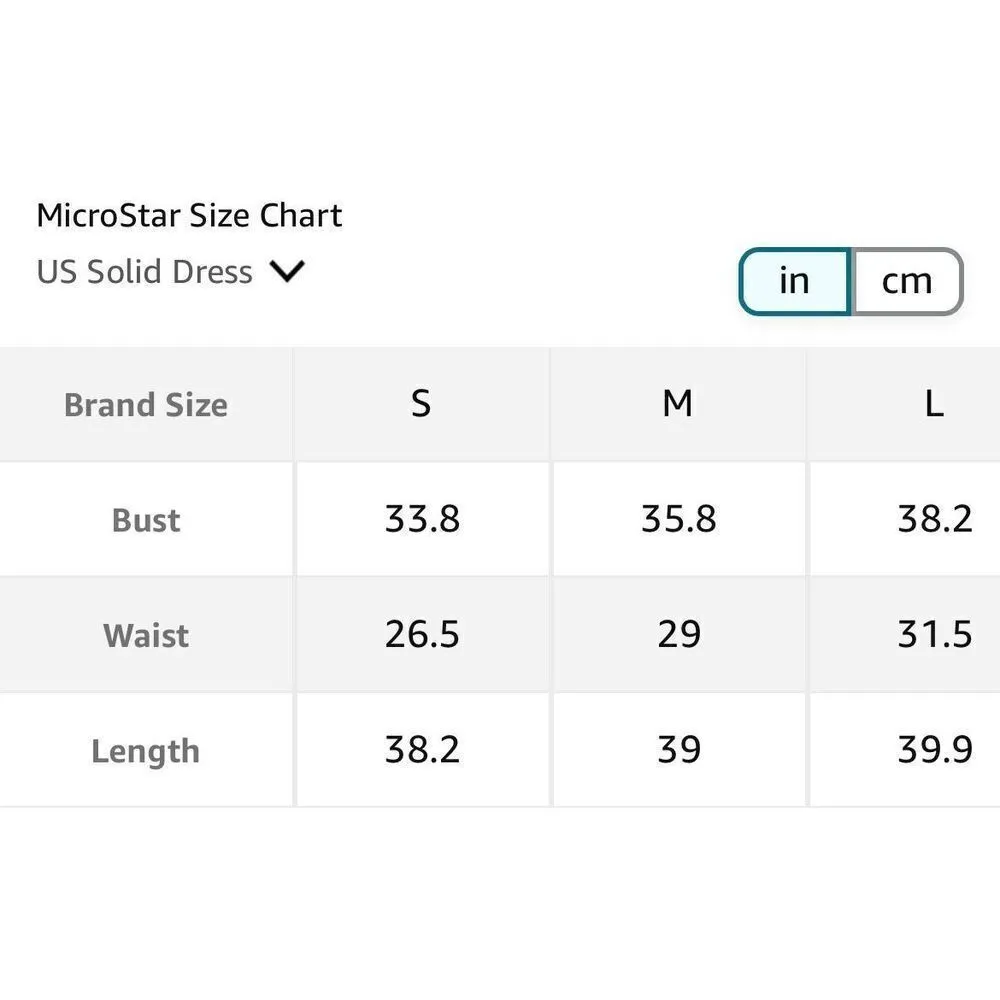Click the Length row label
1000x1000 pixels.
tap(146, 751)
